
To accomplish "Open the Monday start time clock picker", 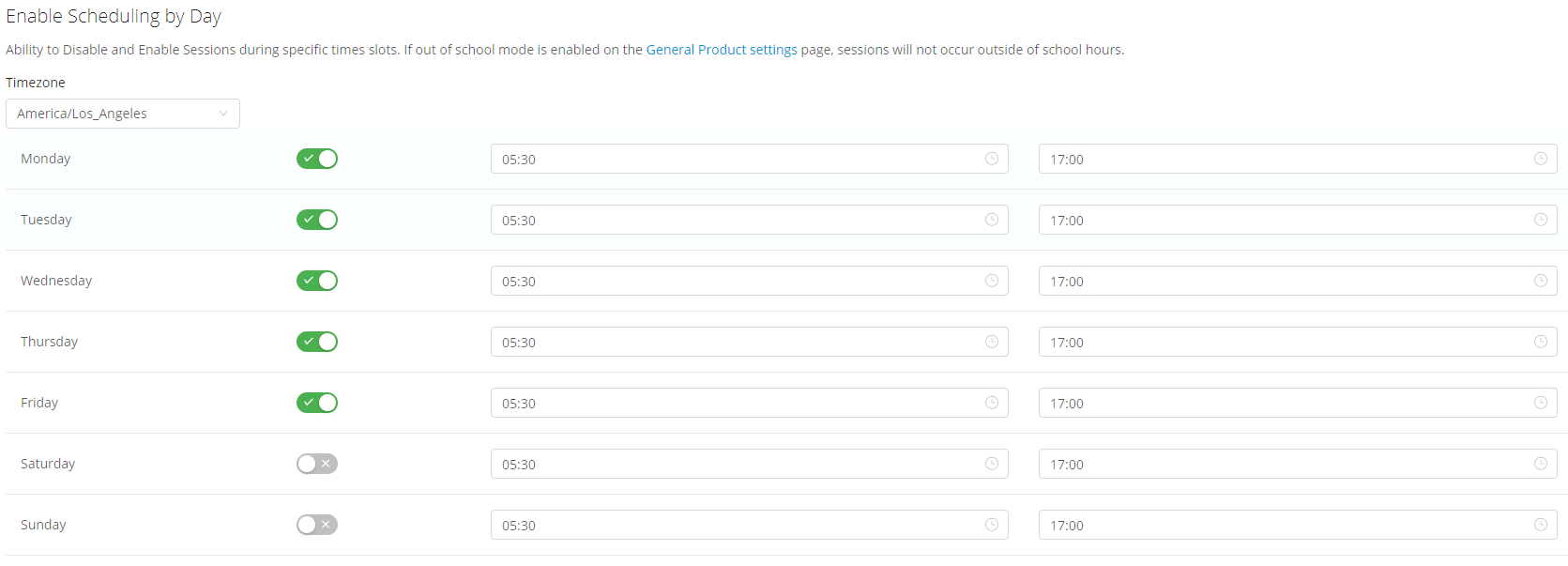I will point(991,159).
